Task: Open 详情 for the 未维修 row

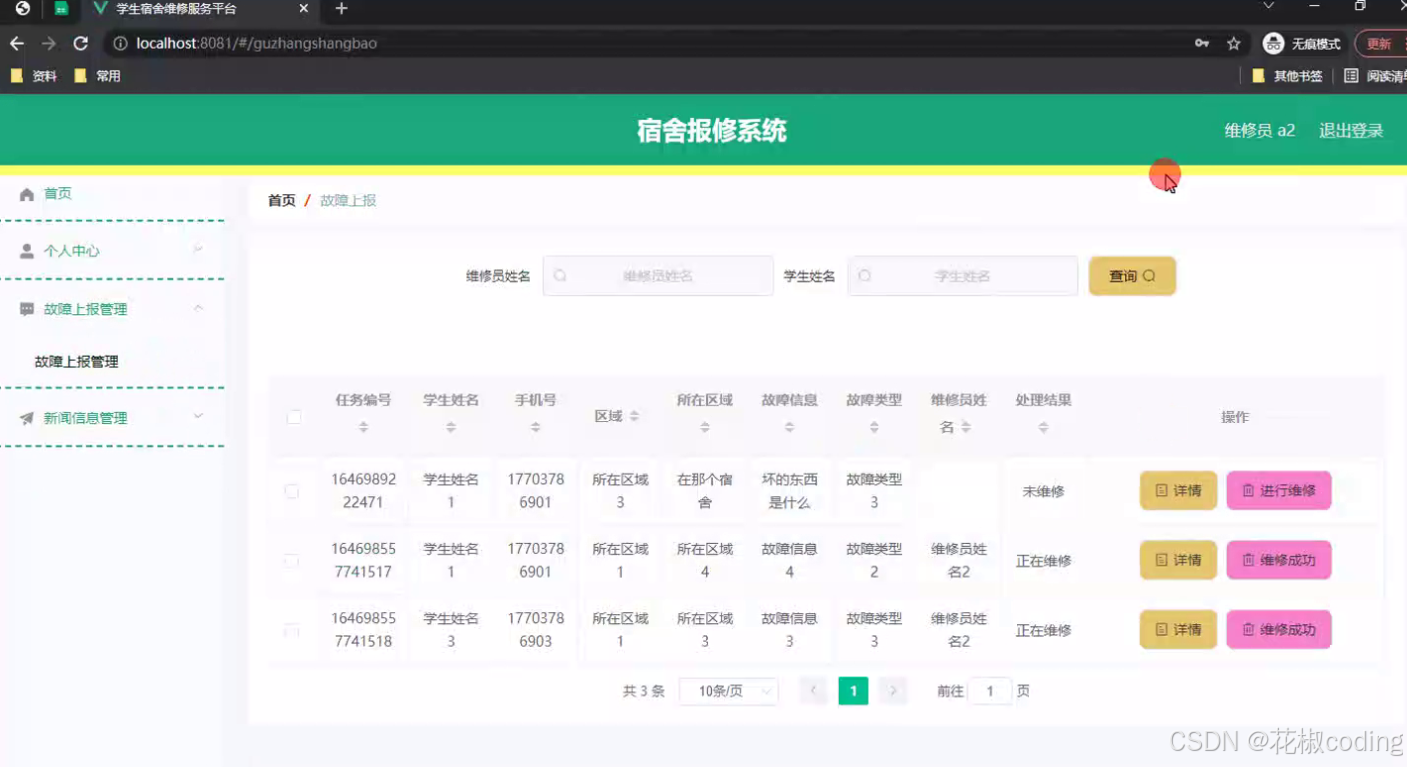Action: click(1178, 491)
